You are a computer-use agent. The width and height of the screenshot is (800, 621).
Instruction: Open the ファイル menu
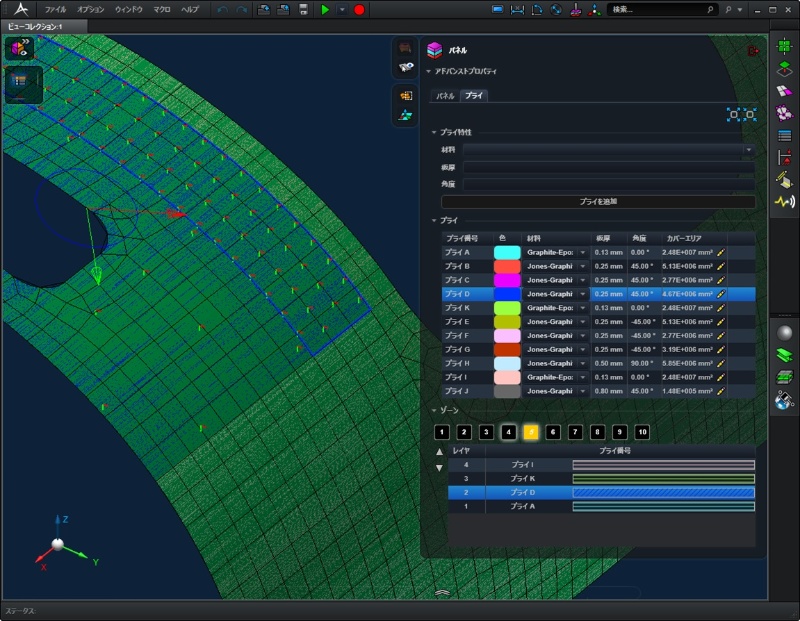(x=55, y=9)
